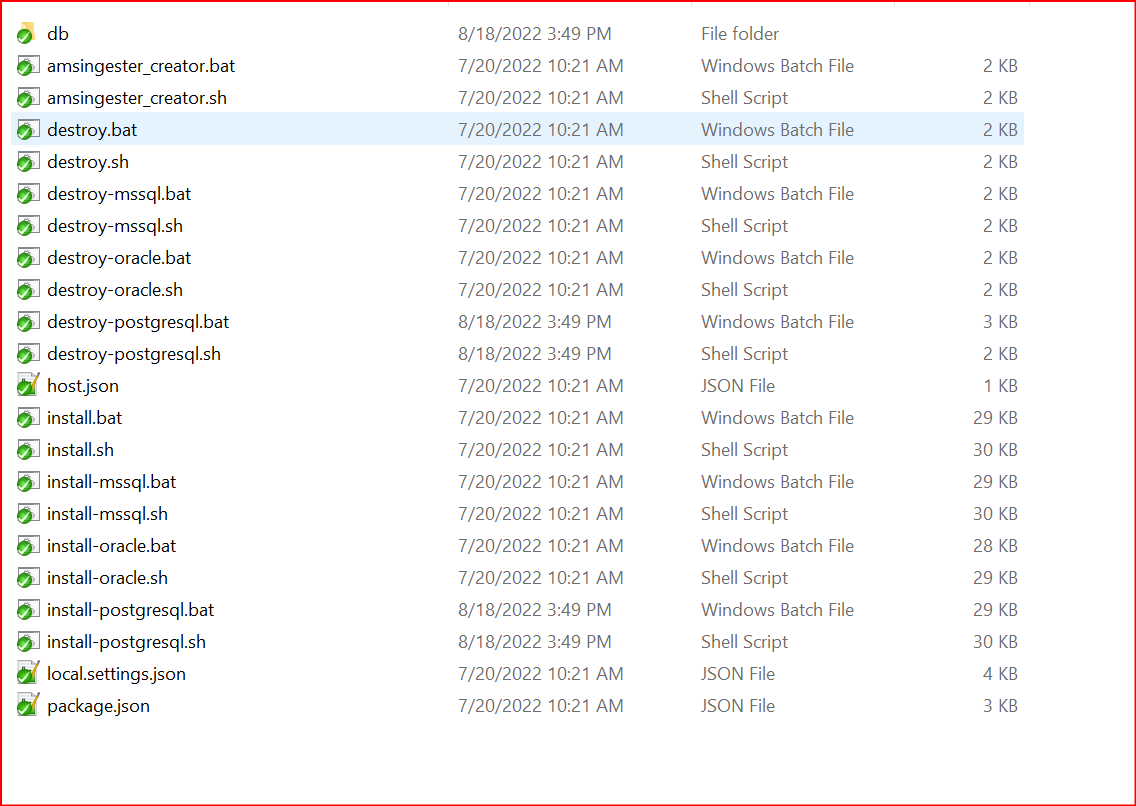Click the install-postgresql.sh file icon
The width and height of the screenshot is (1136, 806).
(28, 642)
